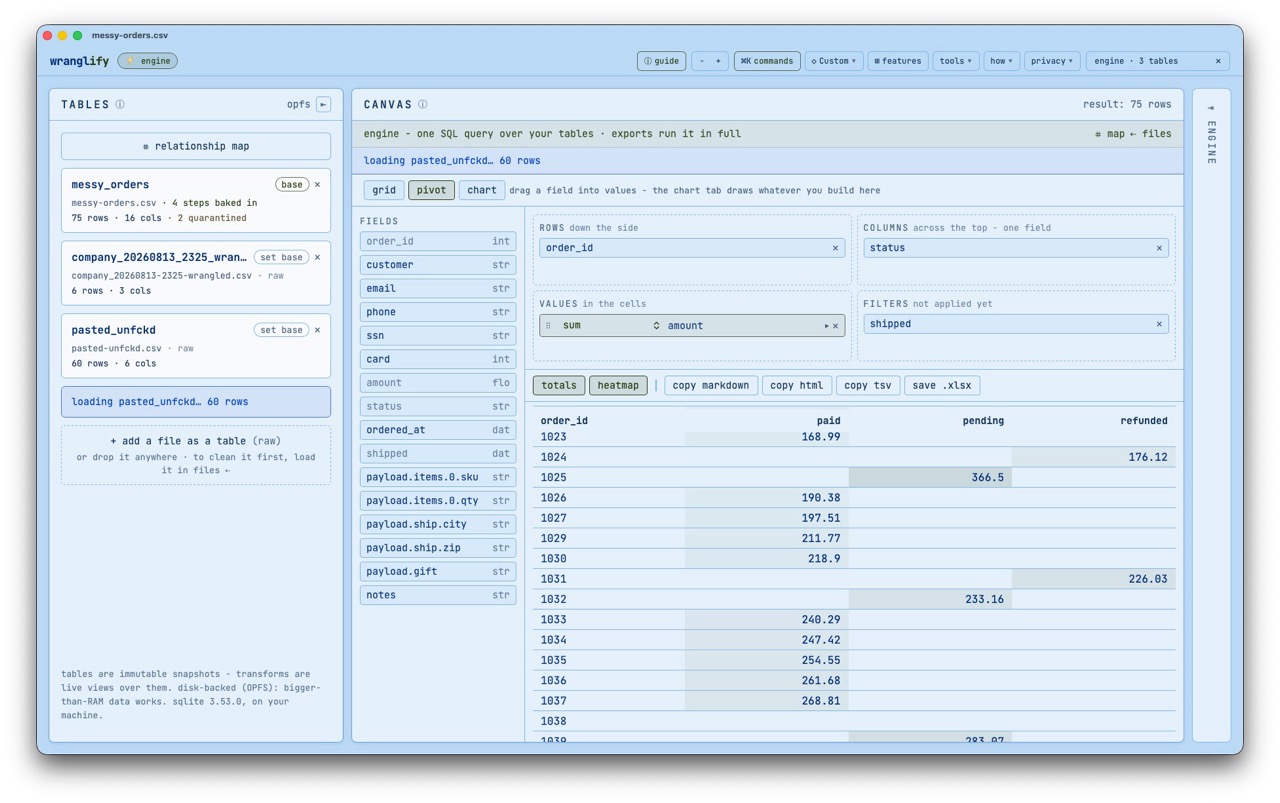Click the minus zoom button in the toolbar
The width and height of the screenshot is (1280, 803).
(702, 61)
